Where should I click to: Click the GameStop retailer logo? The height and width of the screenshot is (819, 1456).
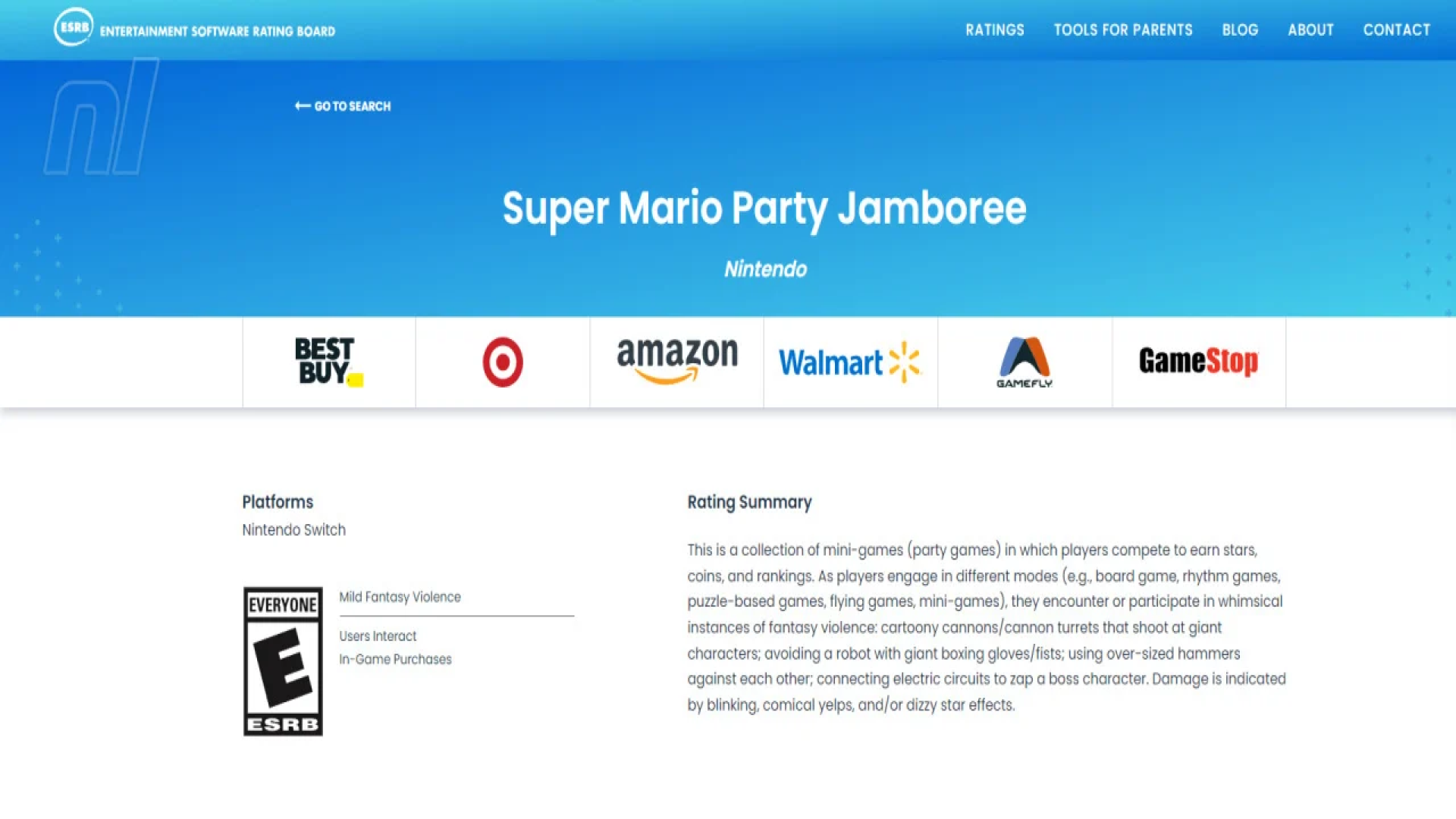pyautogui.click(x=1198, y=362)
